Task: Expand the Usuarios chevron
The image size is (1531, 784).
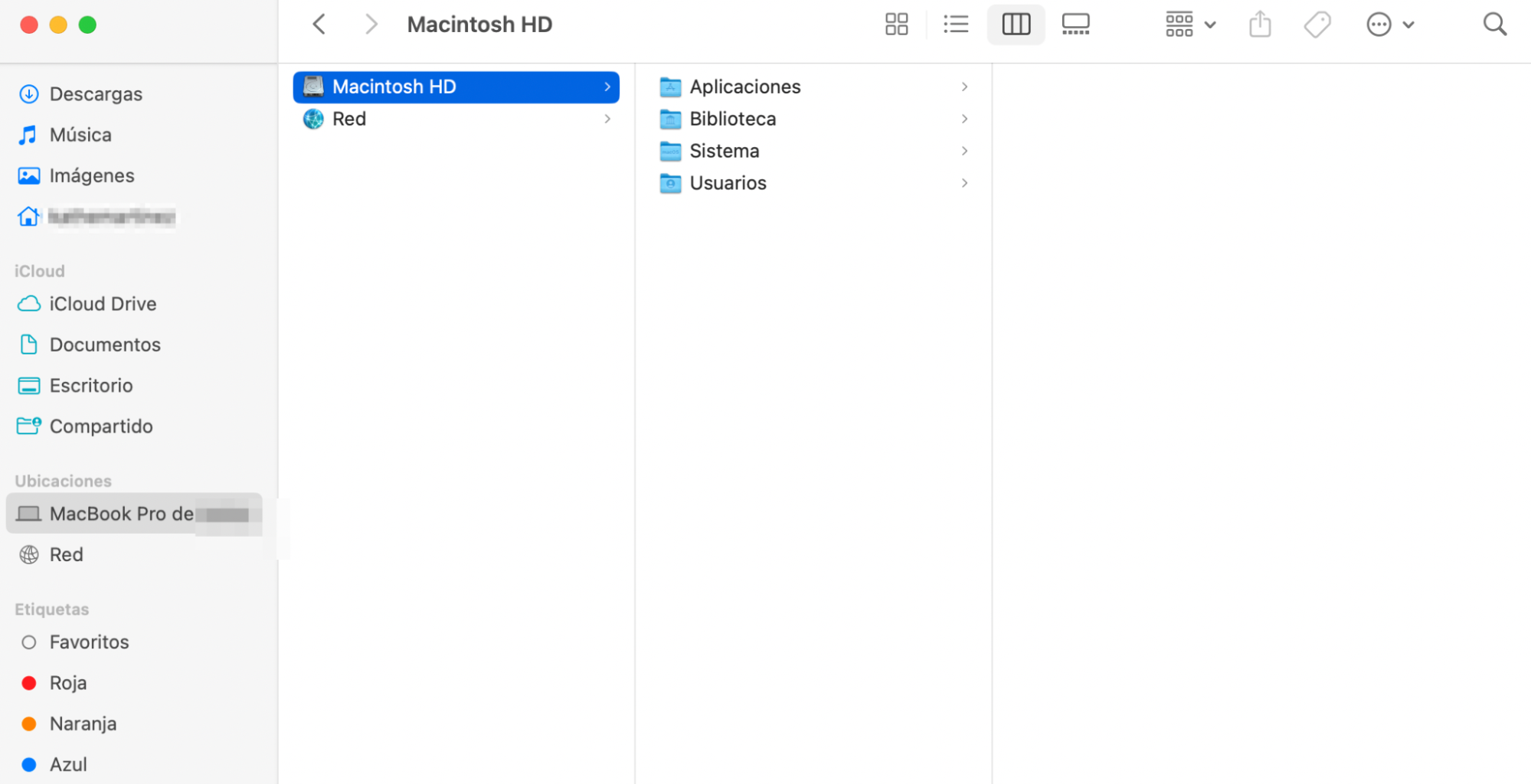Action: (x=964, y=183)
